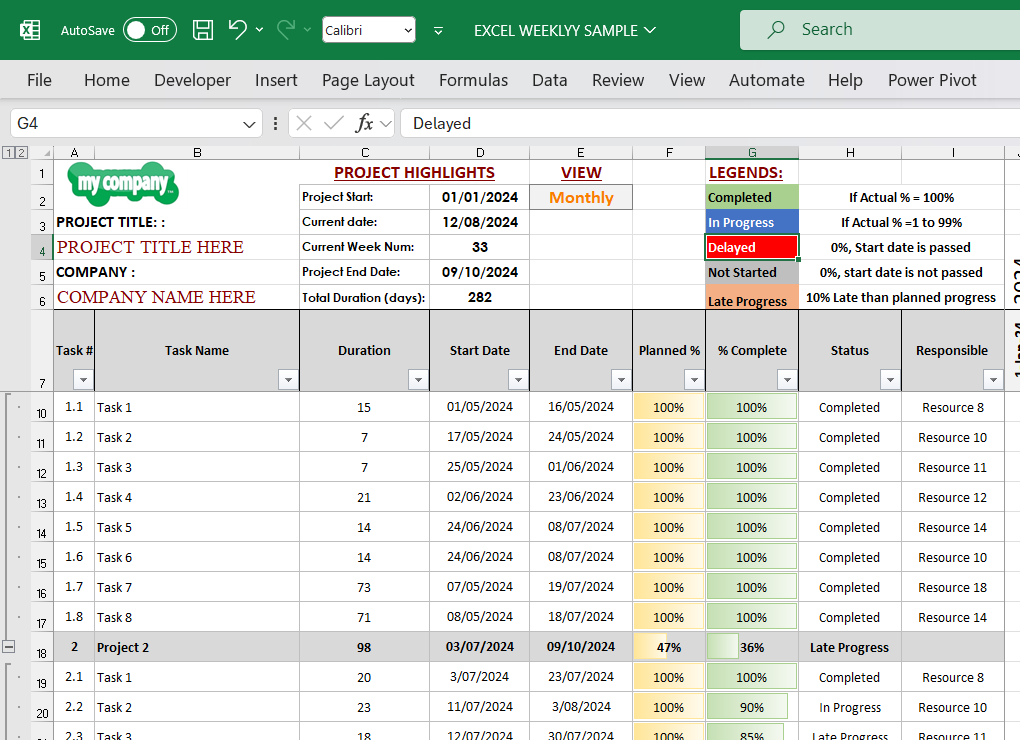Switch to the Developer ribbon tab
This screenshot has width=1020, height=740.
coord(192,80)
